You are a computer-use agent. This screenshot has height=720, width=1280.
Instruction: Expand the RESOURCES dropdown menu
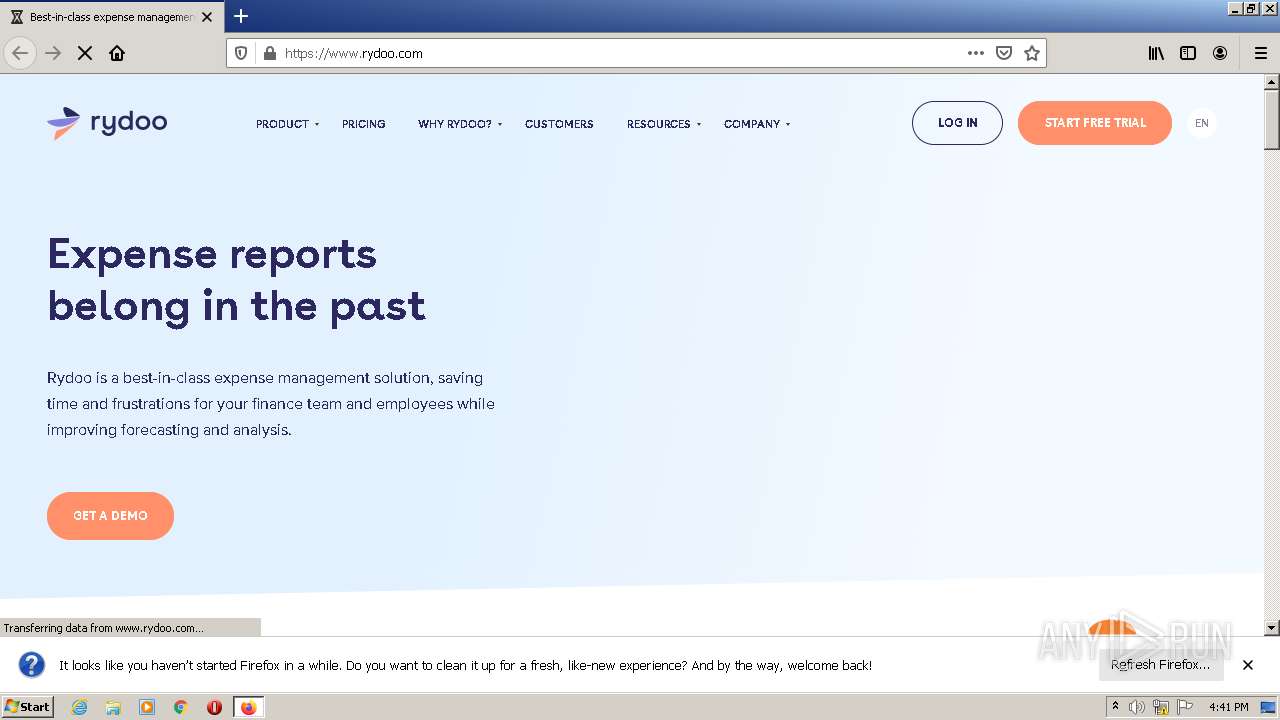[x=664, y=124]
